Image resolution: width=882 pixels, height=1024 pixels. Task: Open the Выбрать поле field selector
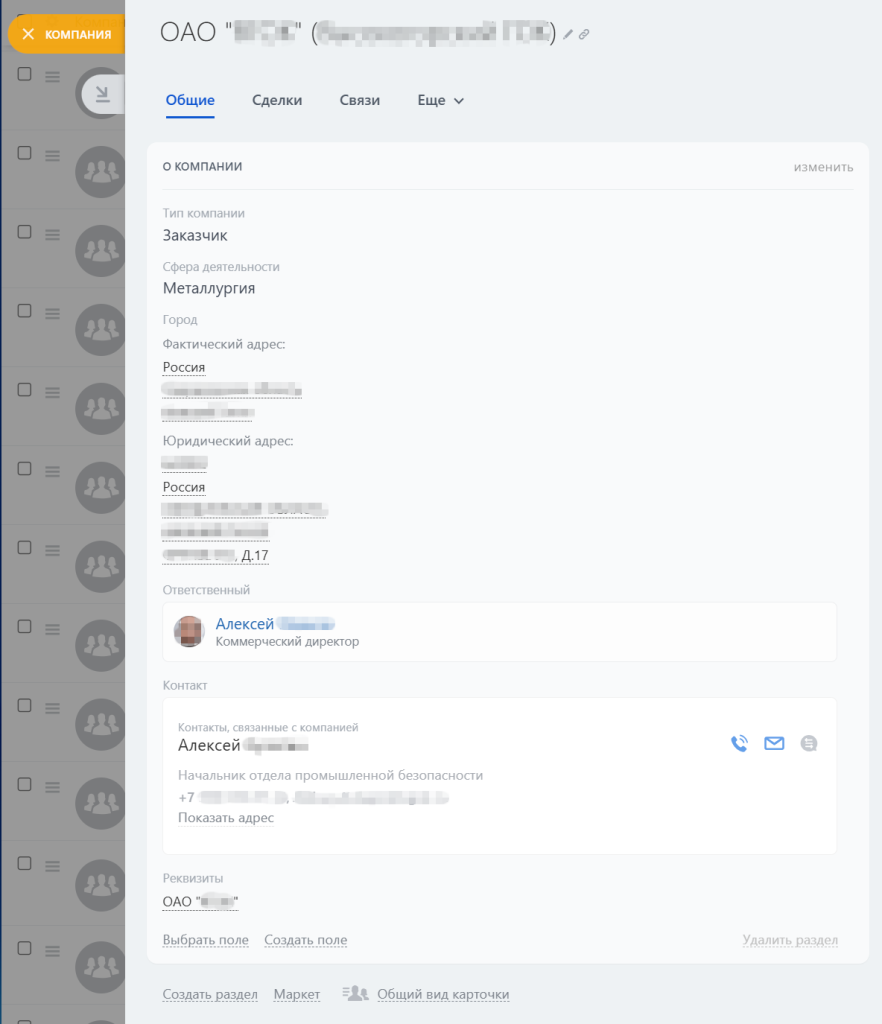coord(205,940)
